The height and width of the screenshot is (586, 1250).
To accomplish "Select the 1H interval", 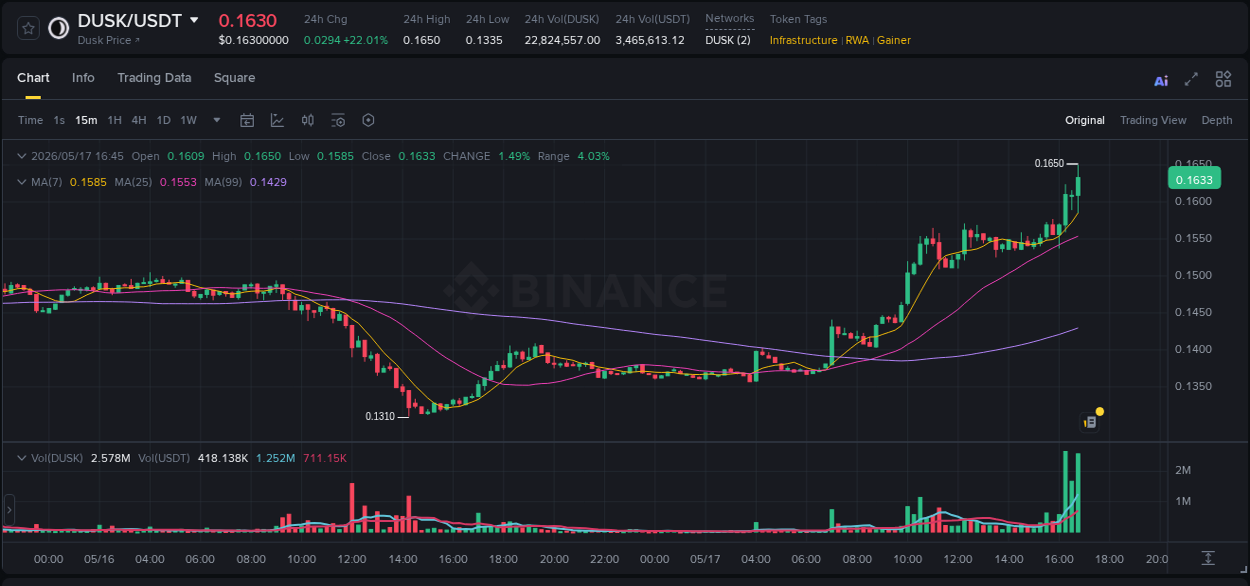I will 114,120.
